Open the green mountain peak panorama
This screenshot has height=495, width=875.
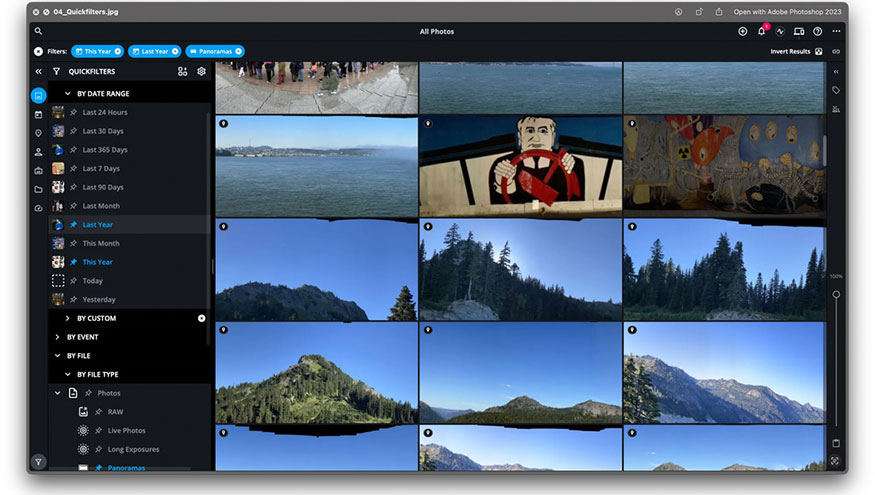click(316, 373)
